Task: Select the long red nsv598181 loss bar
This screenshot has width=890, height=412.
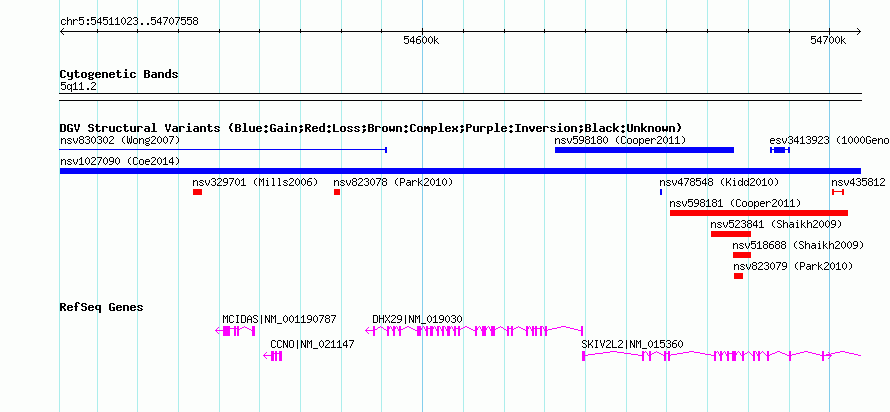Action: pos(759,213)
